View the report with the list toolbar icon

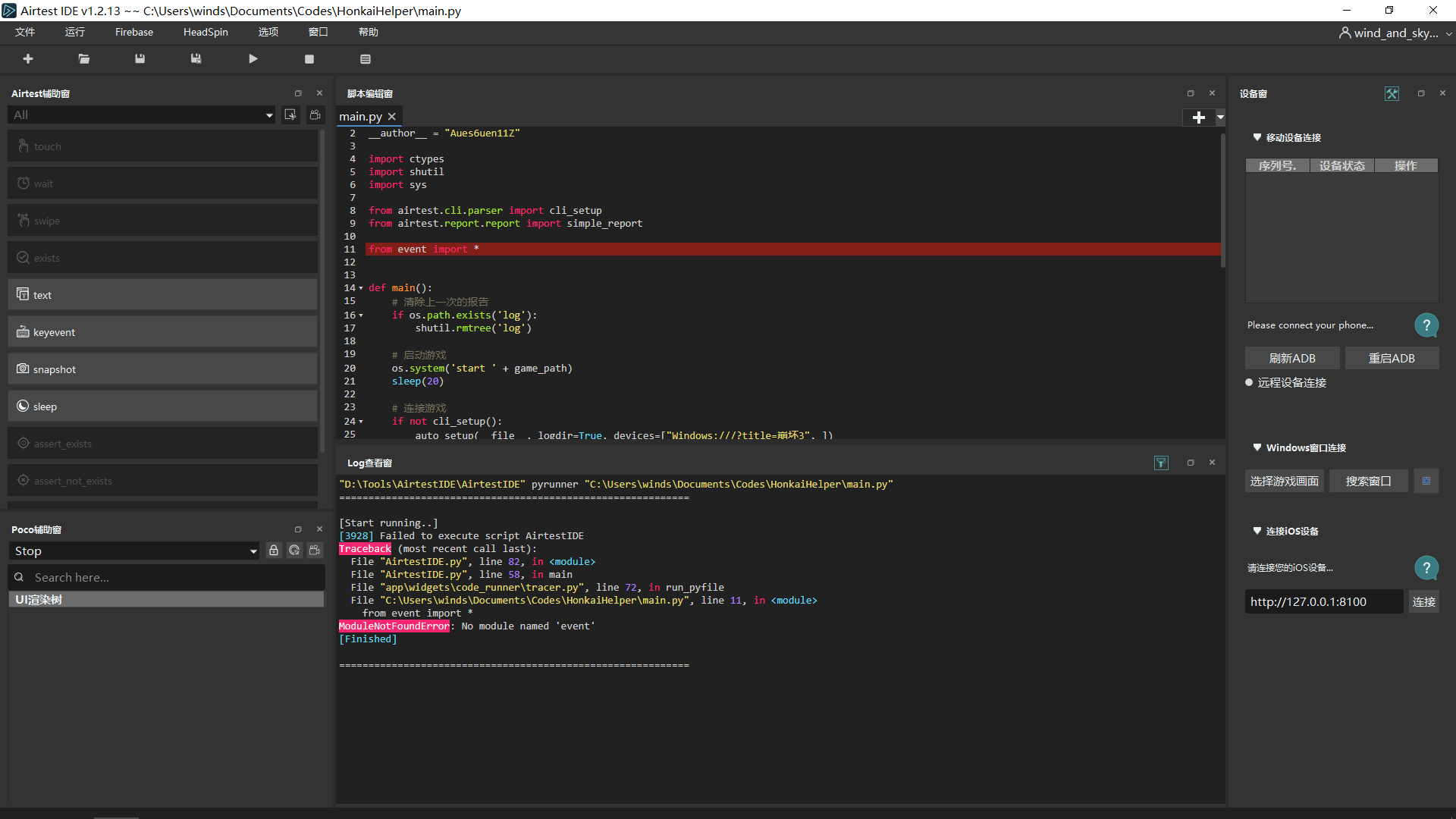[366, 59]
